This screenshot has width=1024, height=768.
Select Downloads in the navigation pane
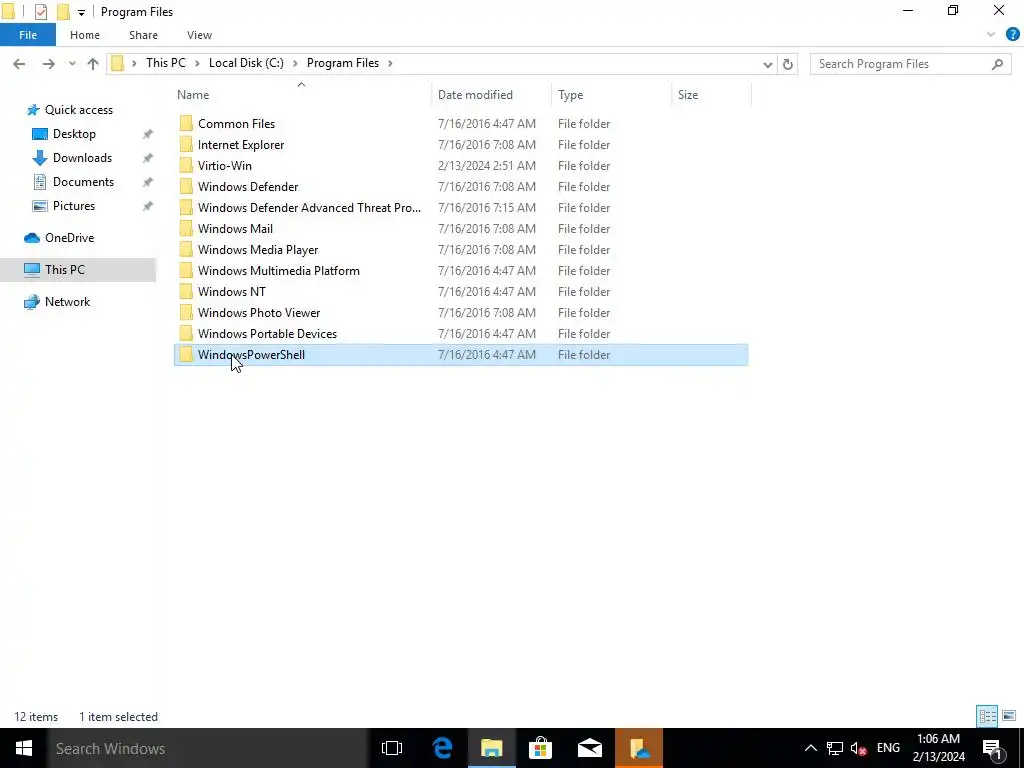point(82,158)
